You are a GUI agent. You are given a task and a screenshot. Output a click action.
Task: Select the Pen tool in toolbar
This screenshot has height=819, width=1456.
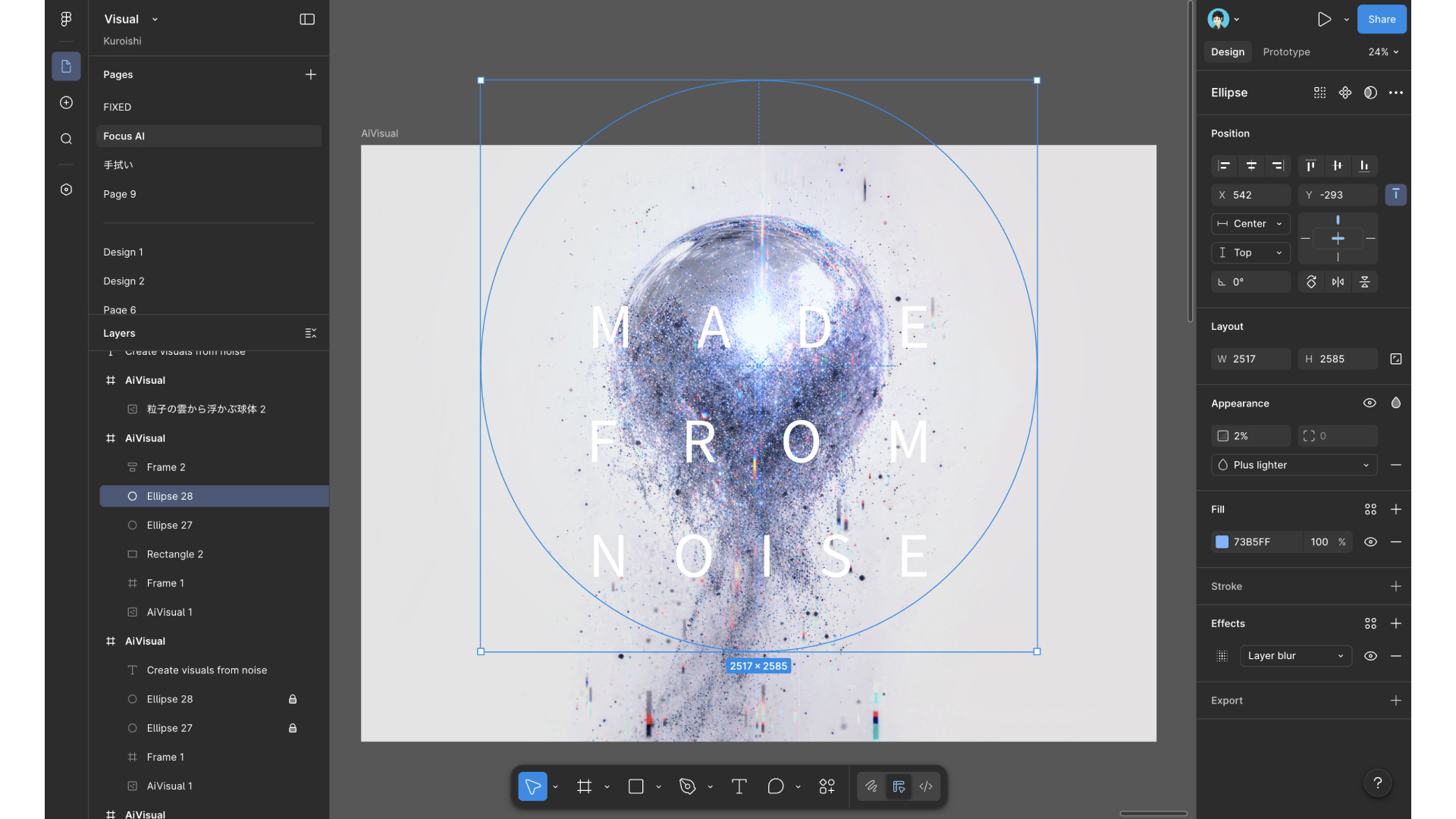pyautogui.click(x=687, y=786)
